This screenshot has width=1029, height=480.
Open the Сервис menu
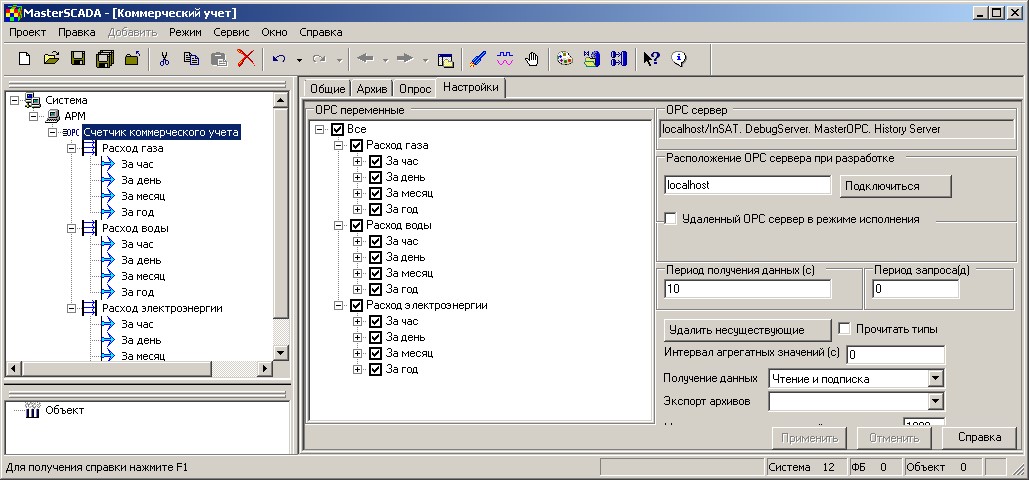(231, 32)
